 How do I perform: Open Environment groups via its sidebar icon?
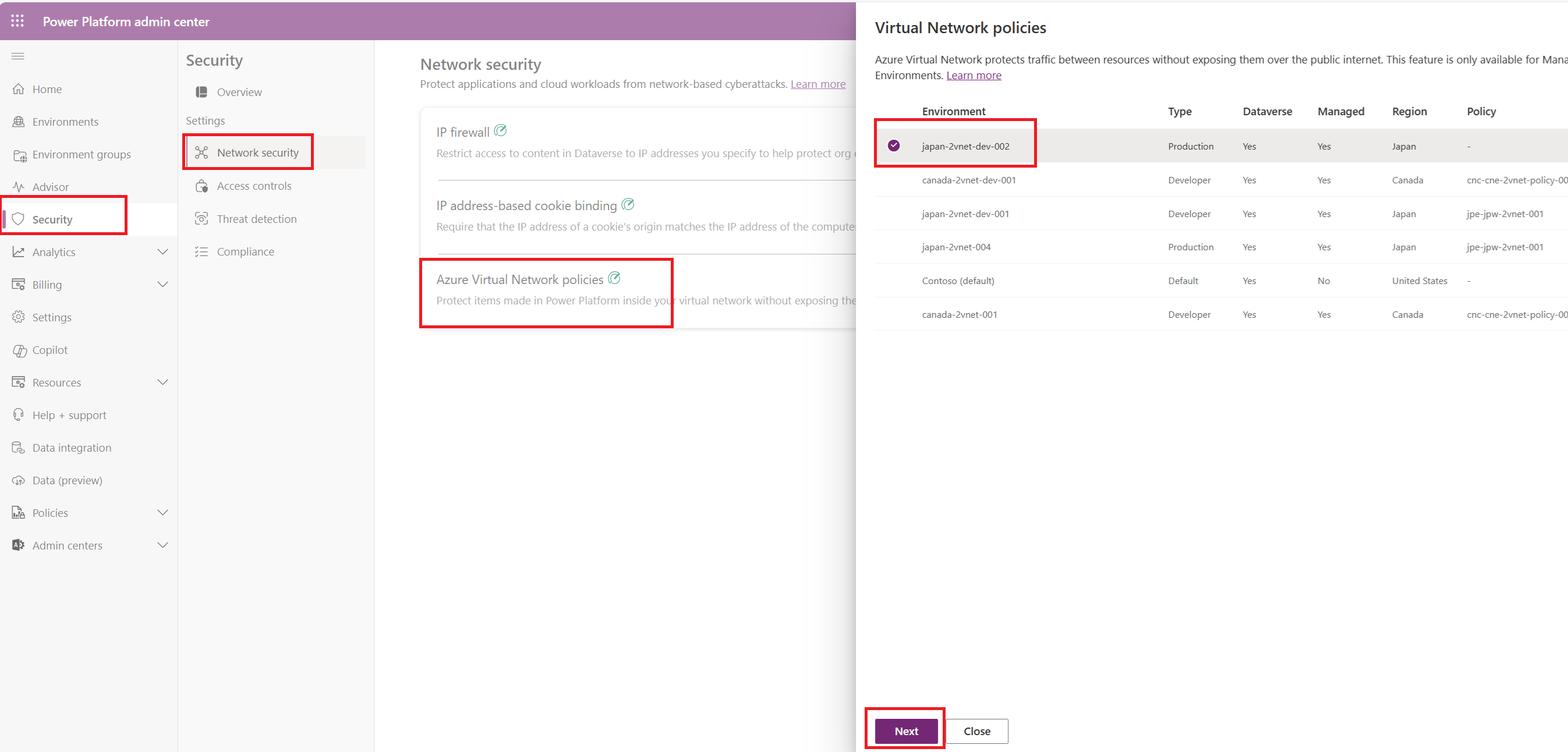click(x=19, y=155)
